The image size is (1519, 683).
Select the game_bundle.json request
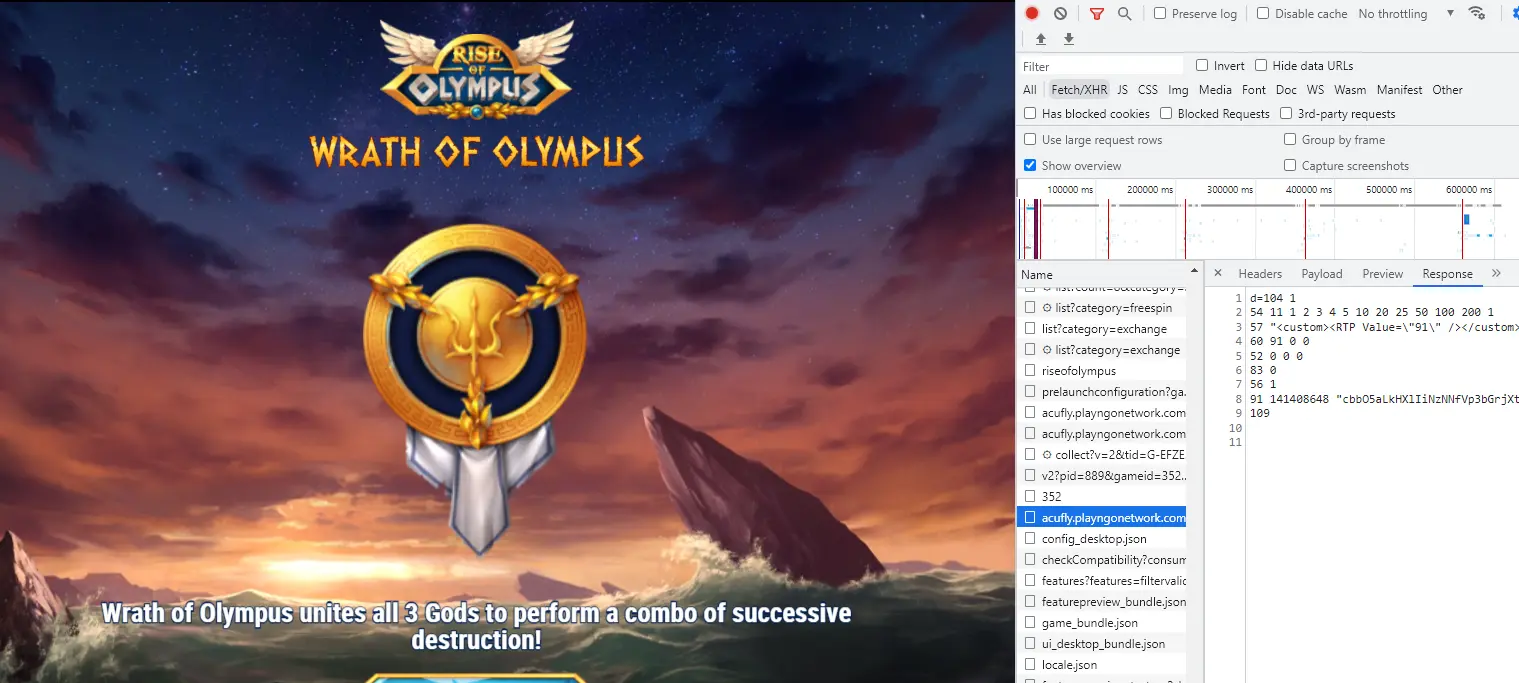point(1102,623)
